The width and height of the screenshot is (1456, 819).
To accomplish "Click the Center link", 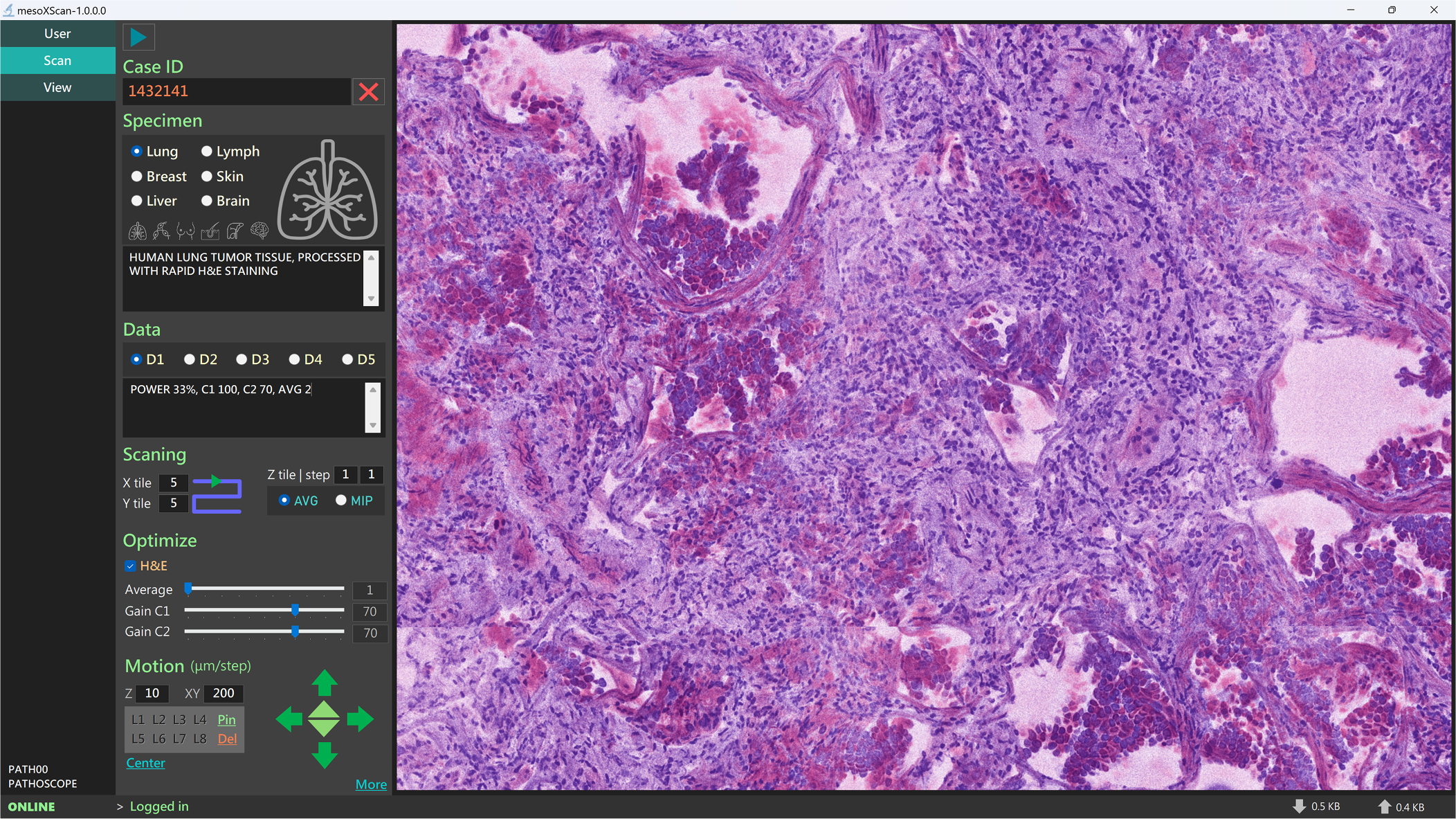I will tap(145, 763).
